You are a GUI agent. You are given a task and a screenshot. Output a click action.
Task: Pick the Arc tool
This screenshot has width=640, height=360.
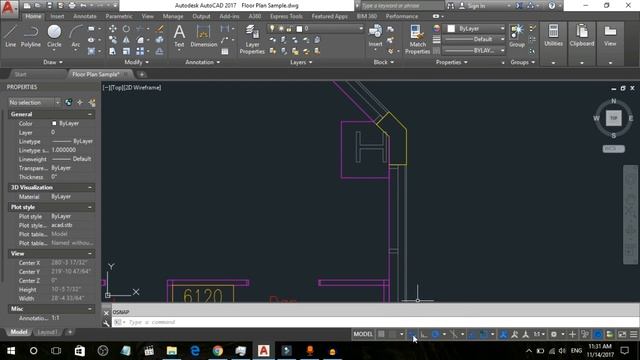point(76,36)
